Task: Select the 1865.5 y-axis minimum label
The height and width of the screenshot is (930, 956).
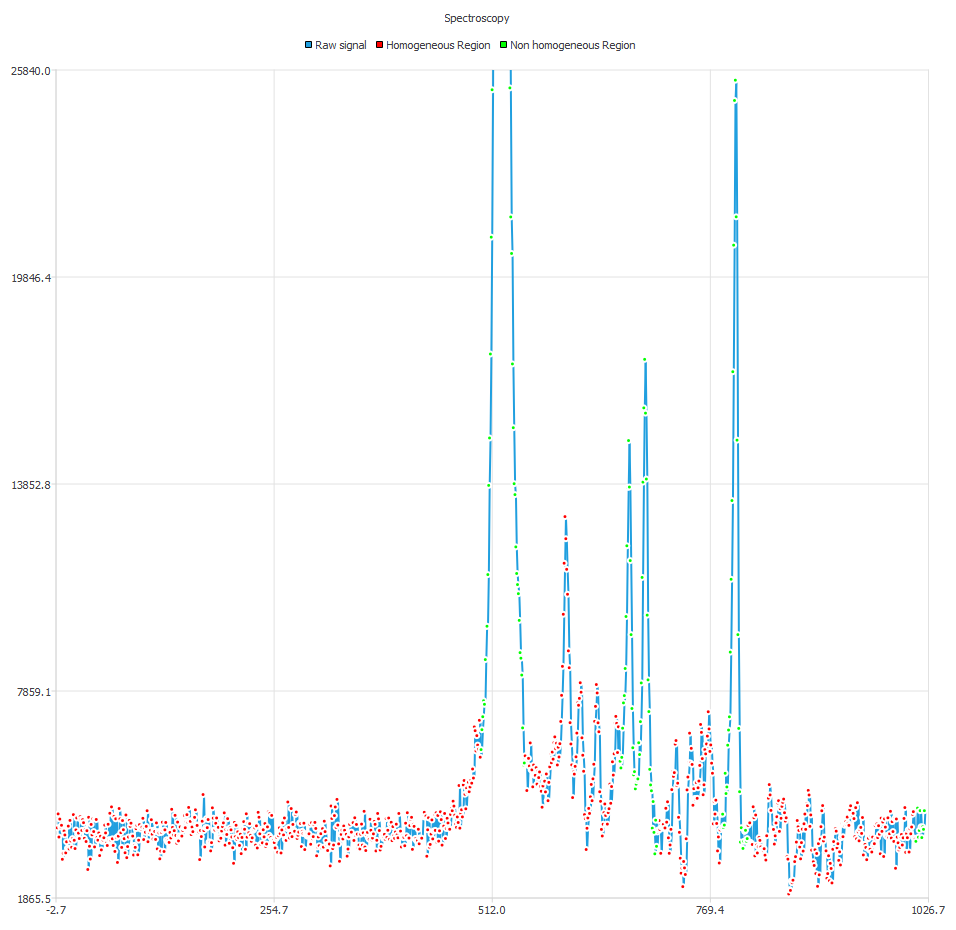Action: click(33, 899)
